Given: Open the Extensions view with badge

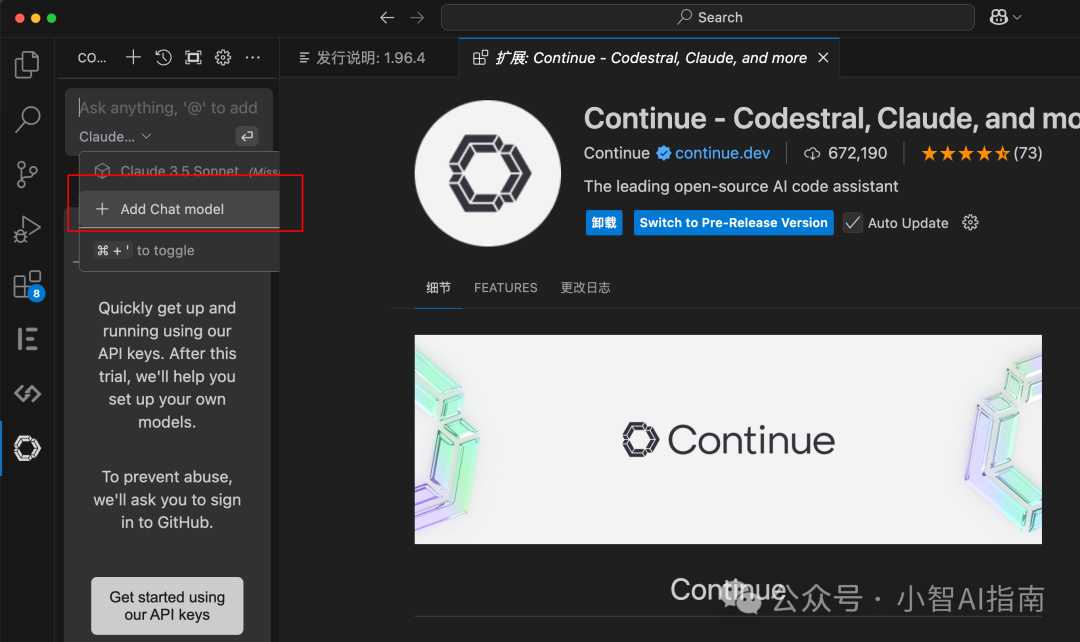Looking at the screenshot, I should pos(27,285).
